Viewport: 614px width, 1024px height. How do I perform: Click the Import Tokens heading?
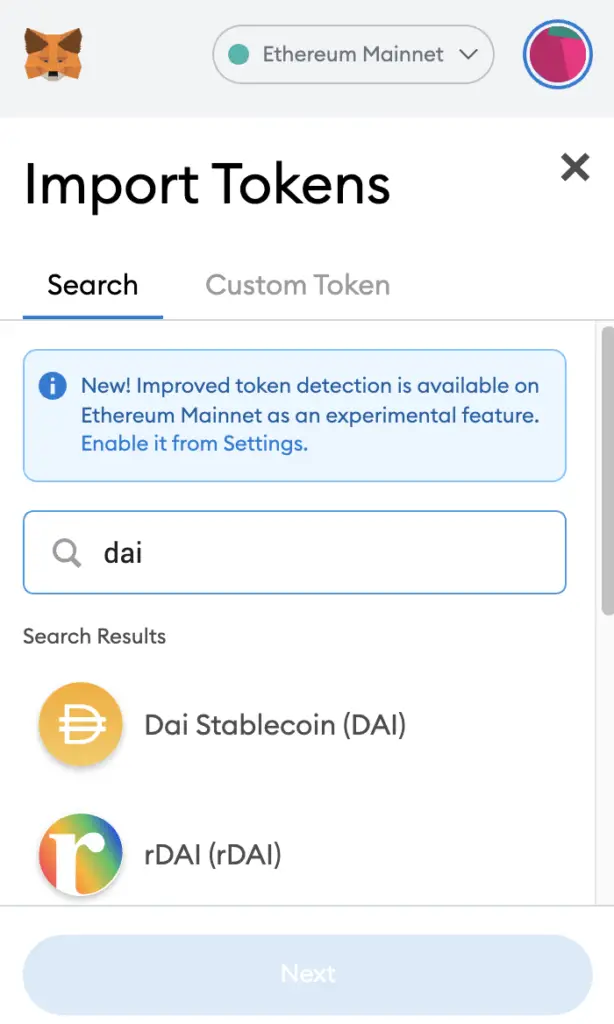pos(207,185)
